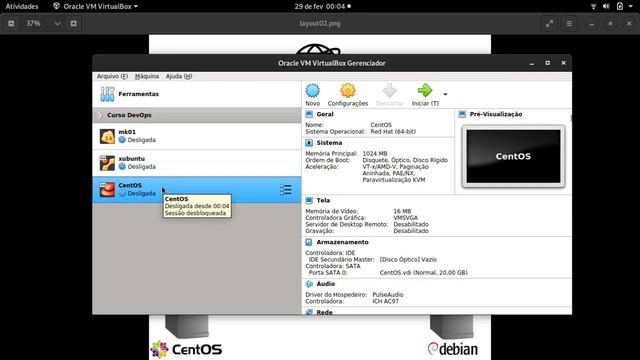Click the VMSVGA graphics controller value
640x360 pixels.
click(x=405, y=218)
